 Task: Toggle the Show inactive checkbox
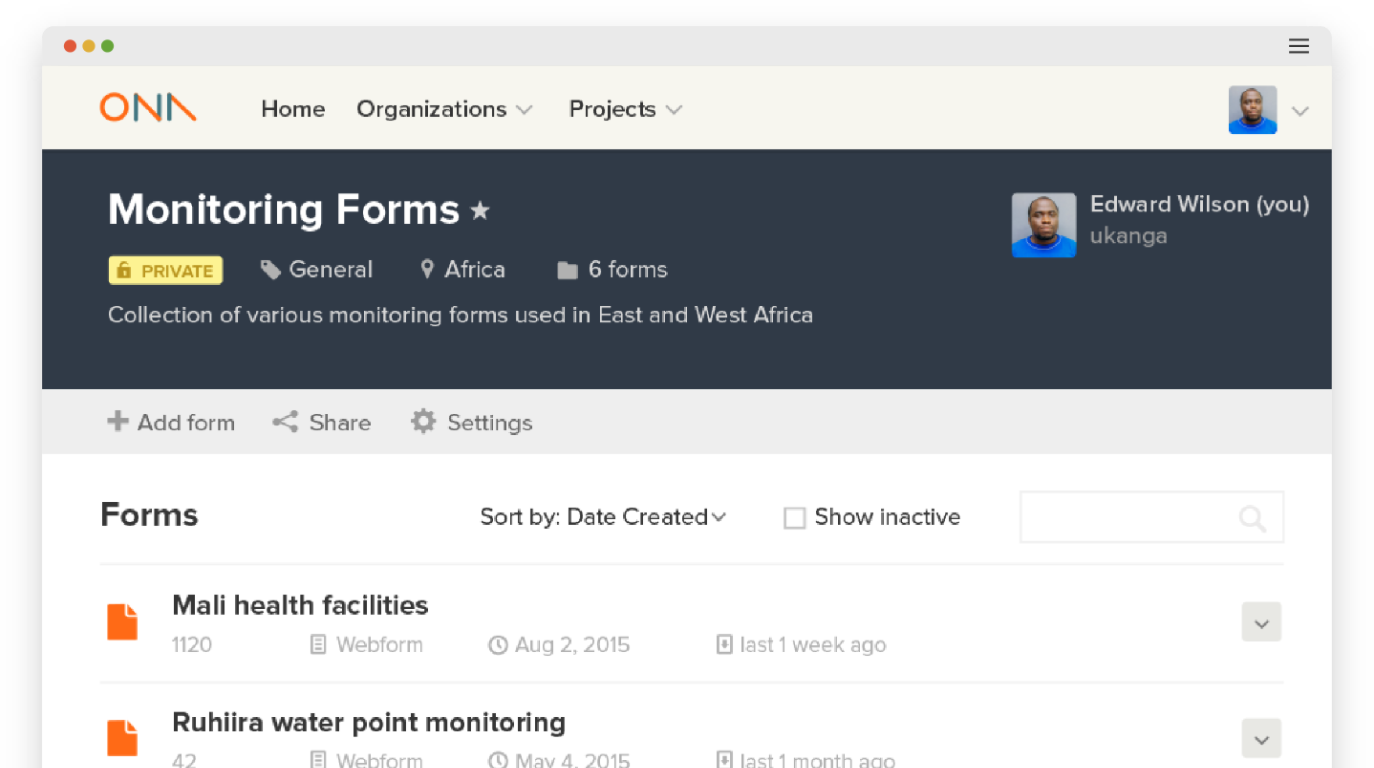tap(795, 518)
